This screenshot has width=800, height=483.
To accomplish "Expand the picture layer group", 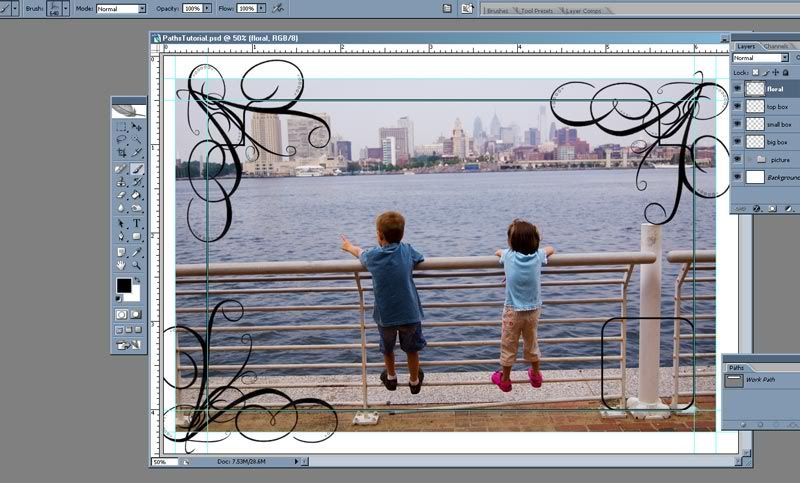I will click(x=749, y=159).
